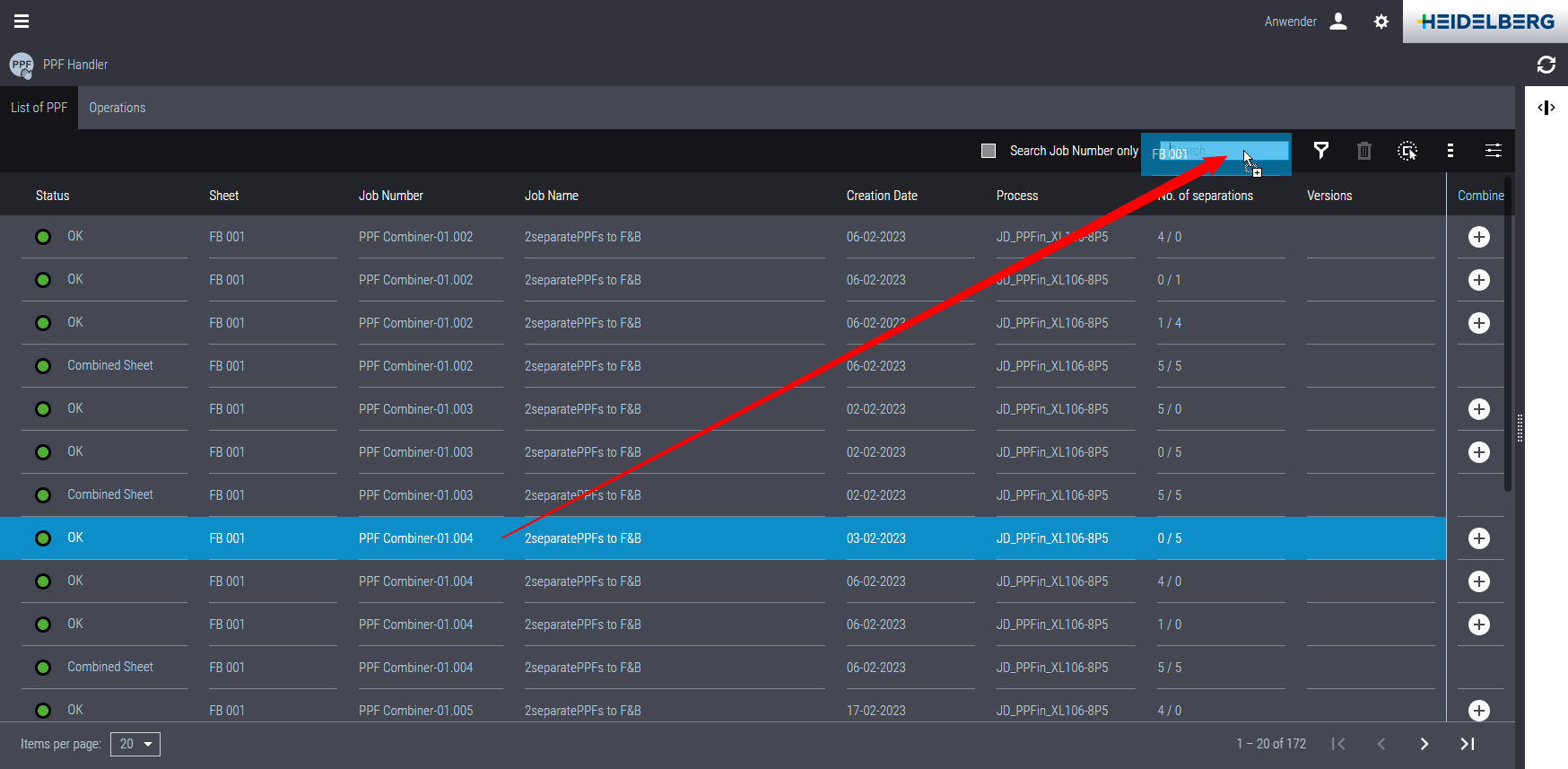The image size is (1568, 769).
Task: Open the three-dot more options menu
Action: pyautogui.click(x=1450, y=151)
